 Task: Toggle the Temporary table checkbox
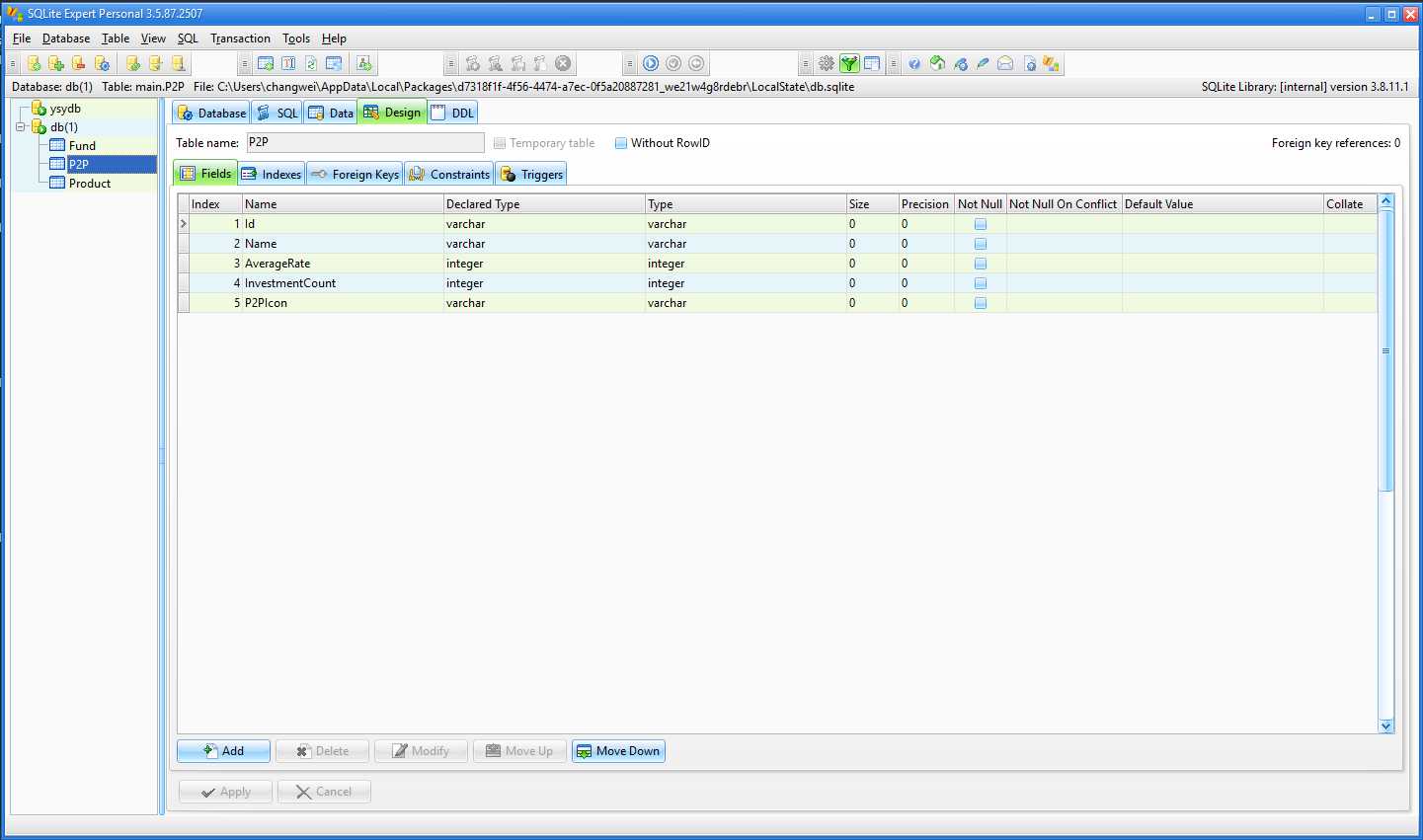click(x=500, y=143)
